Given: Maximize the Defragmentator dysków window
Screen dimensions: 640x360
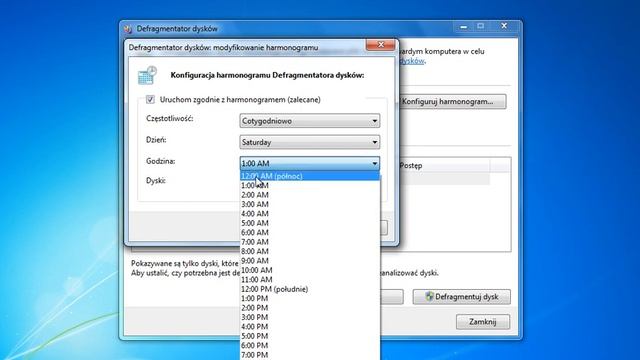Looking at the screenshot, I should (481, 27).
